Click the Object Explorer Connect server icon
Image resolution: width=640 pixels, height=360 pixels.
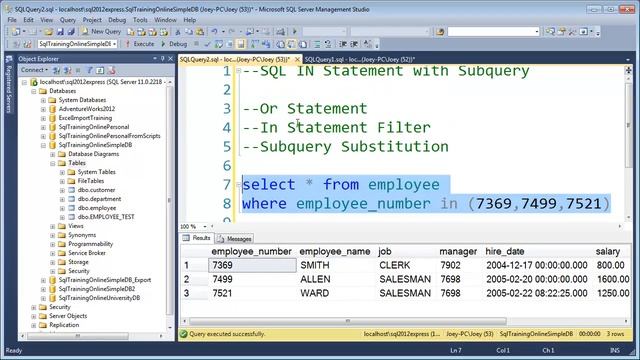[56, 71]
